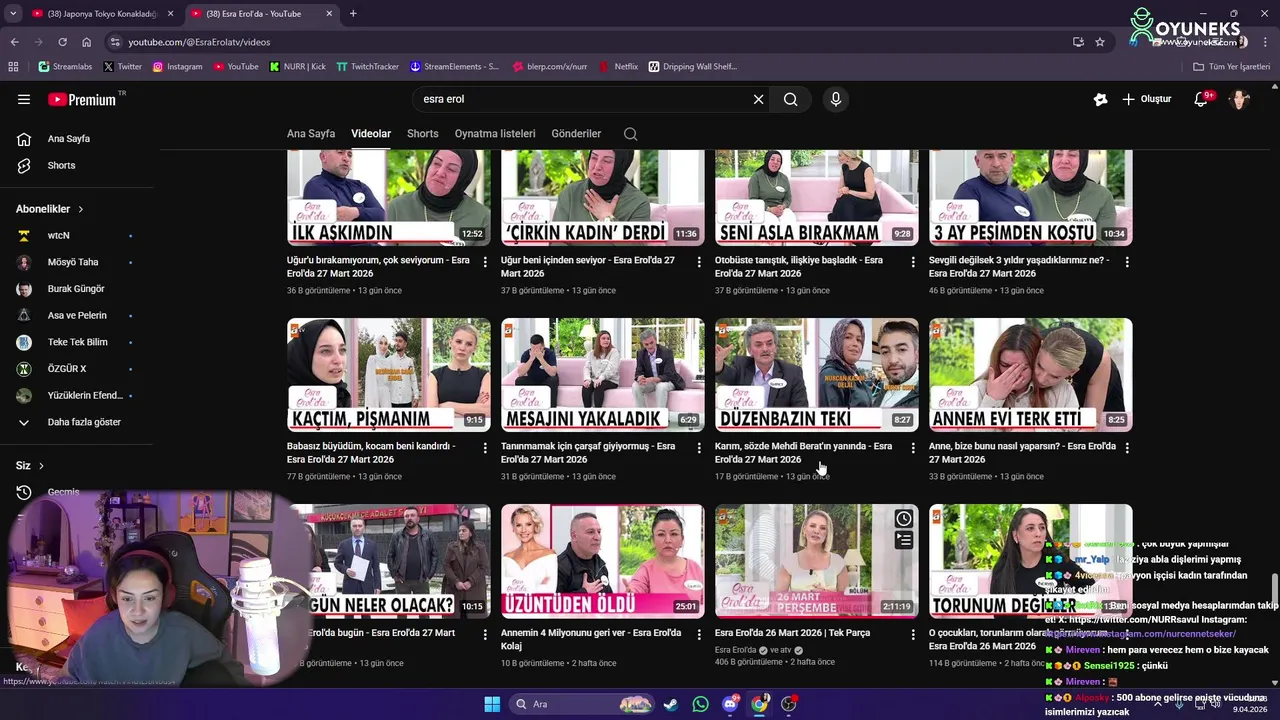This screenshot has width=1280, height=720.
Task: Switch to the channel Shorts tab
Action: pyautogui.click(x=423, y=134)
